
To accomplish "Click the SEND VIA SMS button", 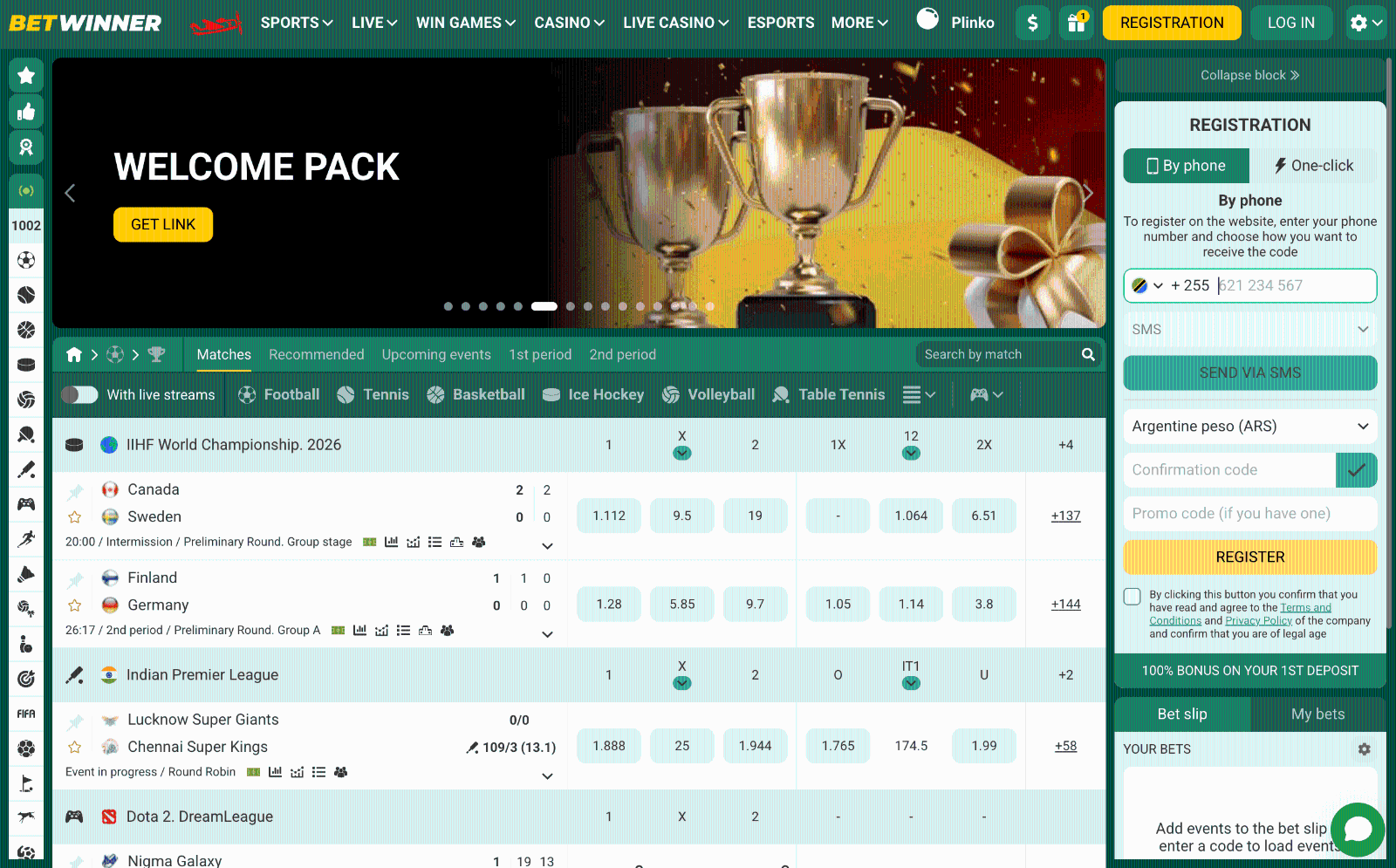I will (x=1250, y=373).
